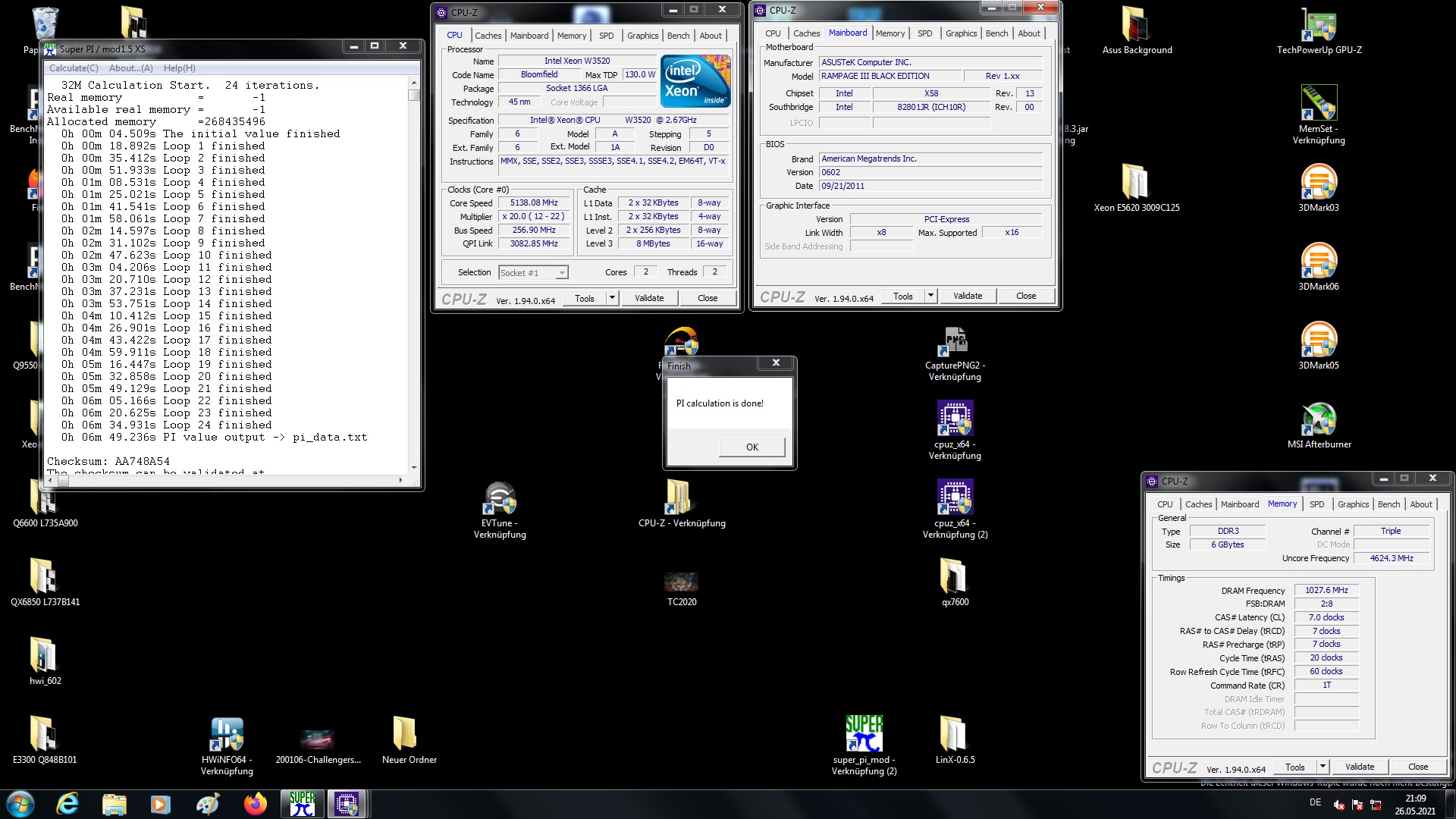The image size is (1456, 819).
Task: Close the Finish dialog with X
Action: [776, 362]
